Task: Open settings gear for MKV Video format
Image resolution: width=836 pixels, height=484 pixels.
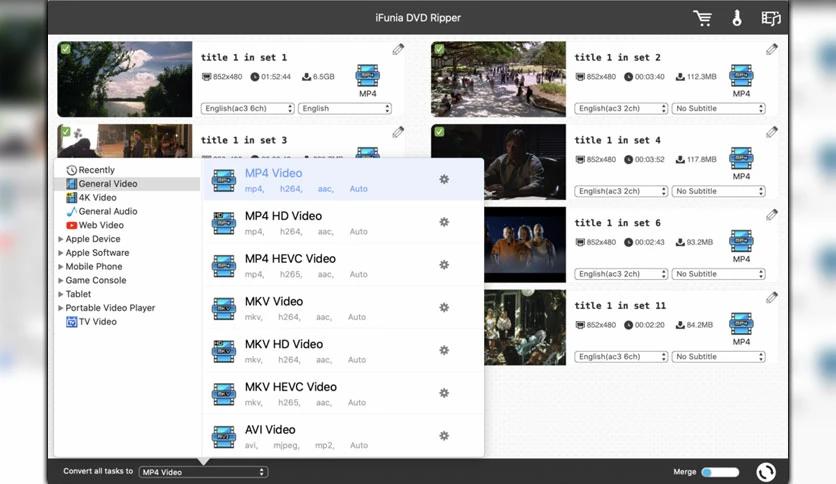Action: (444, 308)
